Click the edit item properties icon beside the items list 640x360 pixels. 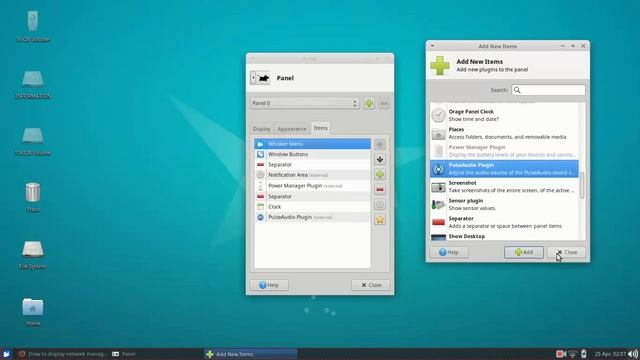pyautogui.click(x=380, y=204)
